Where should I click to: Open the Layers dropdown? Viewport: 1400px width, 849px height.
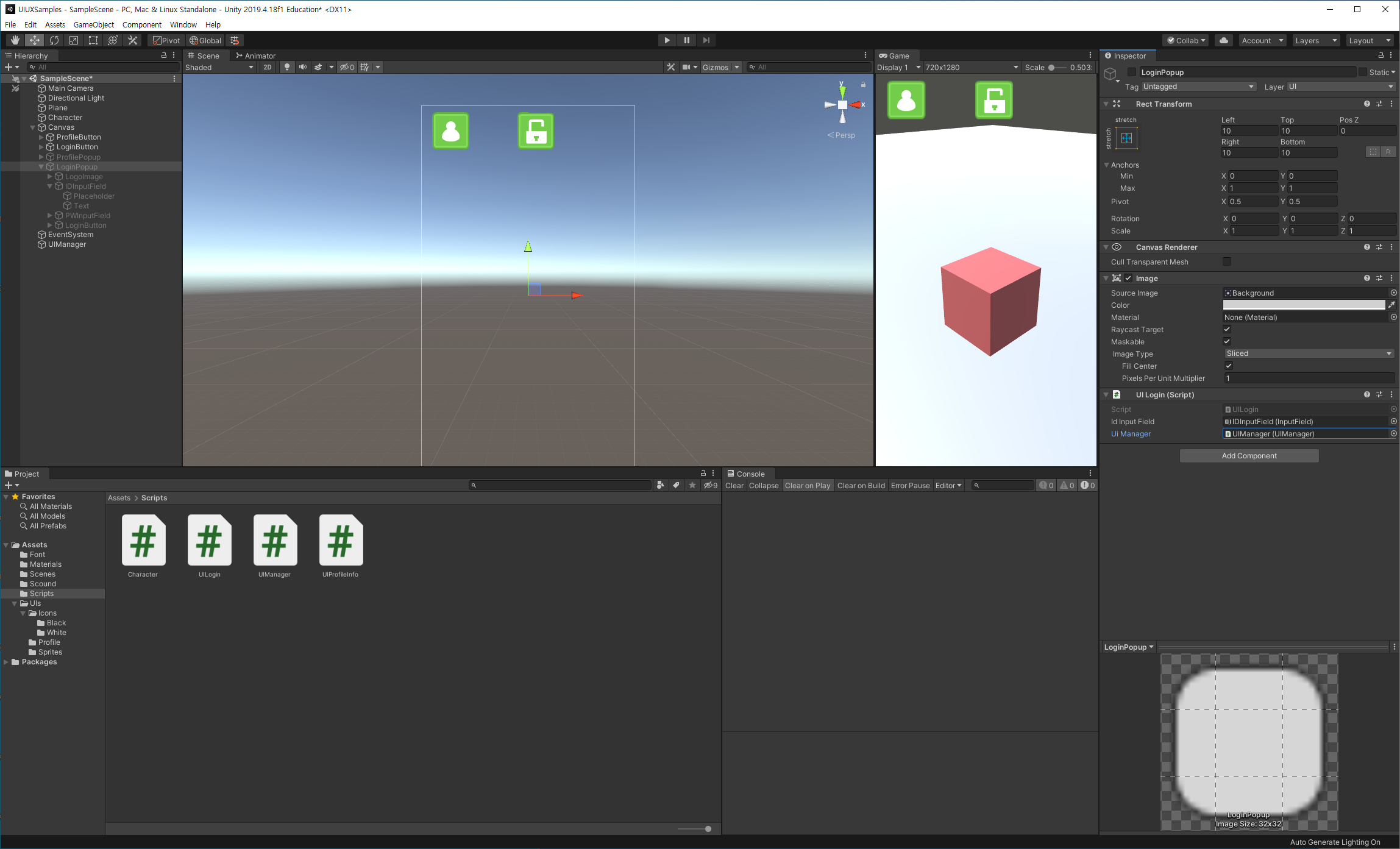pos(1315,40)
